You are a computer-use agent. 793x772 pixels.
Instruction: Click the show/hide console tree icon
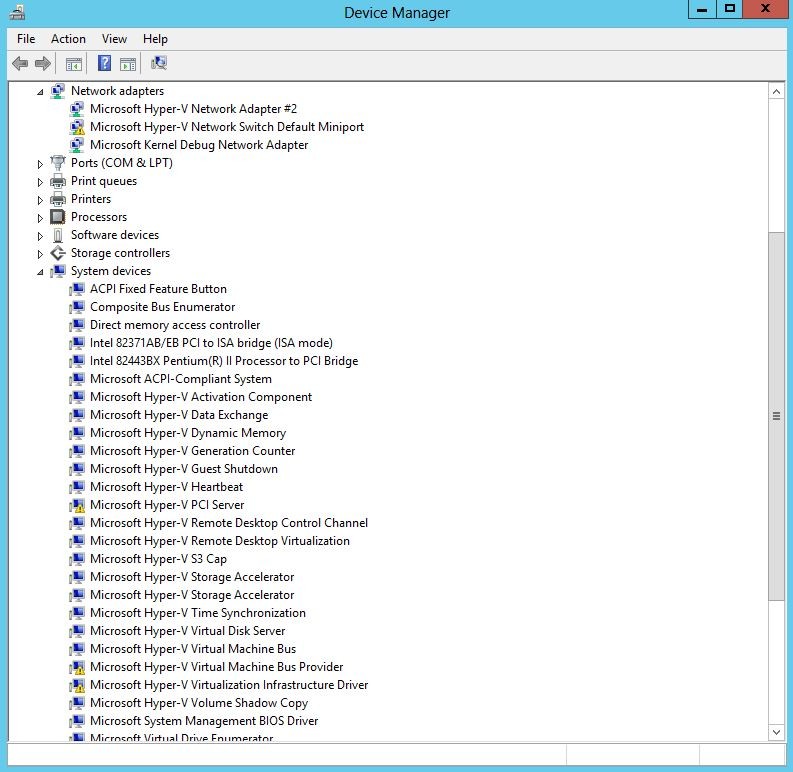(x=73, y=64)
